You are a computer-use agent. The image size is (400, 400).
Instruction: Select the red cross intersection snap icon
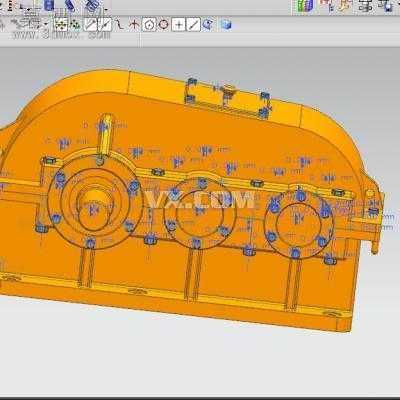coord(134,25)
